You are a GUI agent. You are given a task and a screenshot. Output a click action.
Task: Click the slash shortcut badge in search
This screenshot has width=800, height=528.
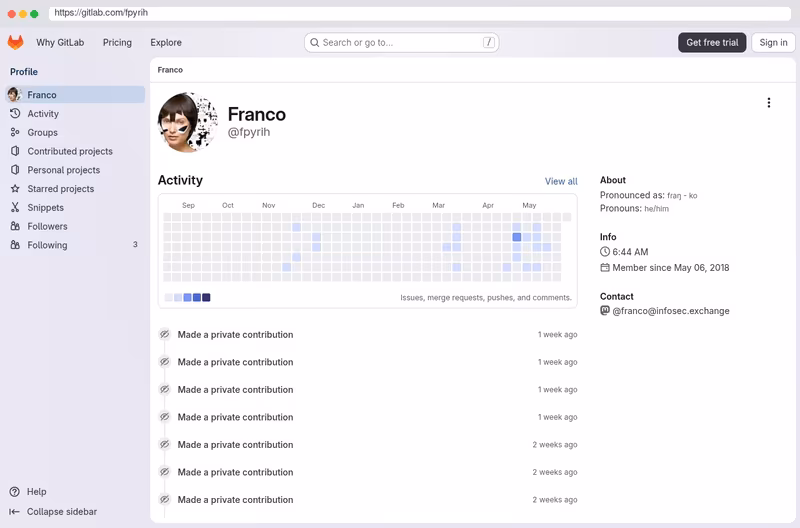point(488,42)
